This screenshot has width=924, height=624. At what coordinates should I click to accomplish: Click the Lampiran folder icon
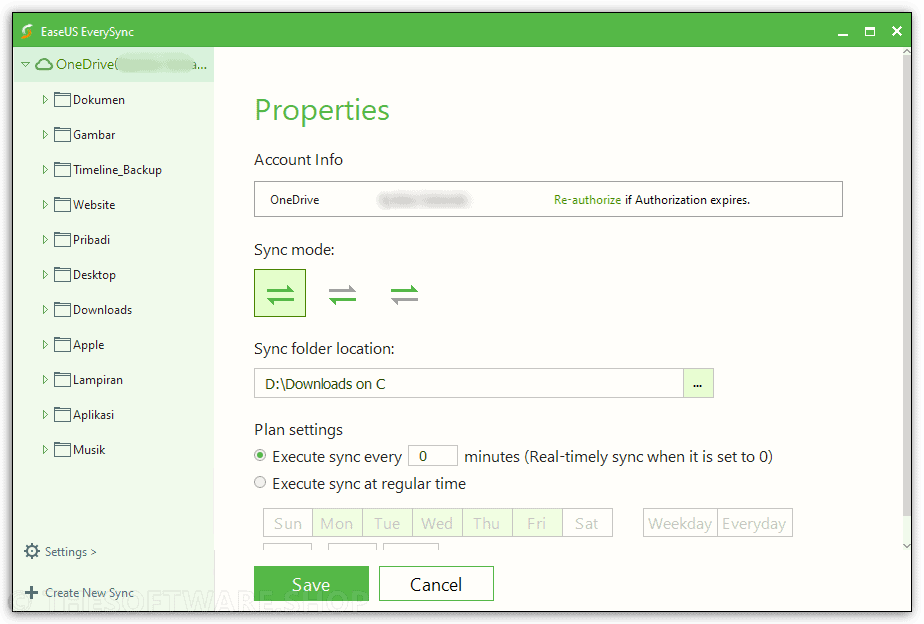(x=62, y=379)
